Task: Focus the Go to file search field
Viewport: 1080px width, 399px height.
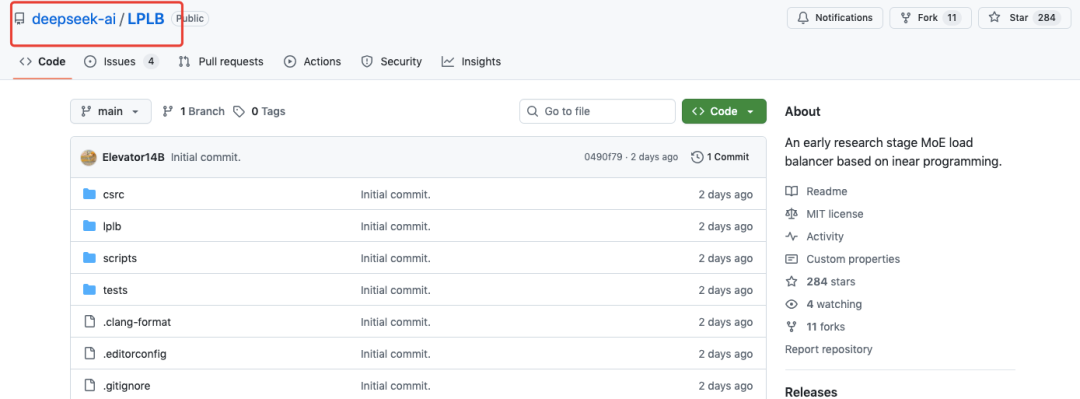Action: coord(597,111)
